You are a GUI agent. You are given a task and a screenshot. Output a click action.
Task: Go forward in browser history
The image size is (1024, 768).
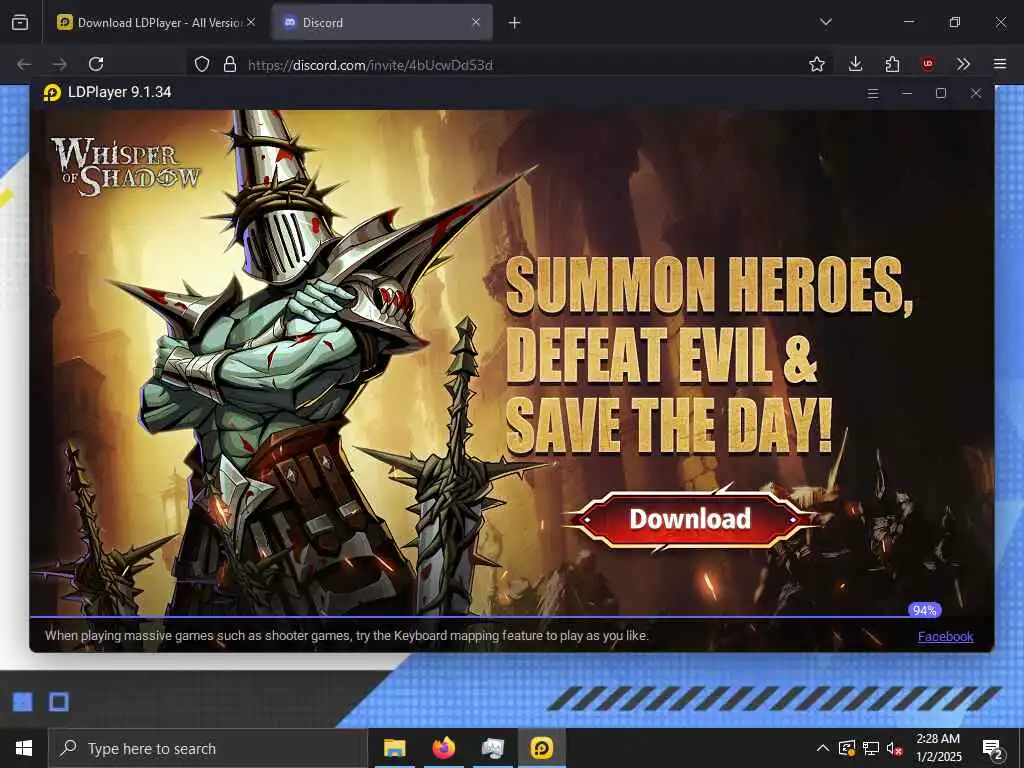[x=59, y=64]
